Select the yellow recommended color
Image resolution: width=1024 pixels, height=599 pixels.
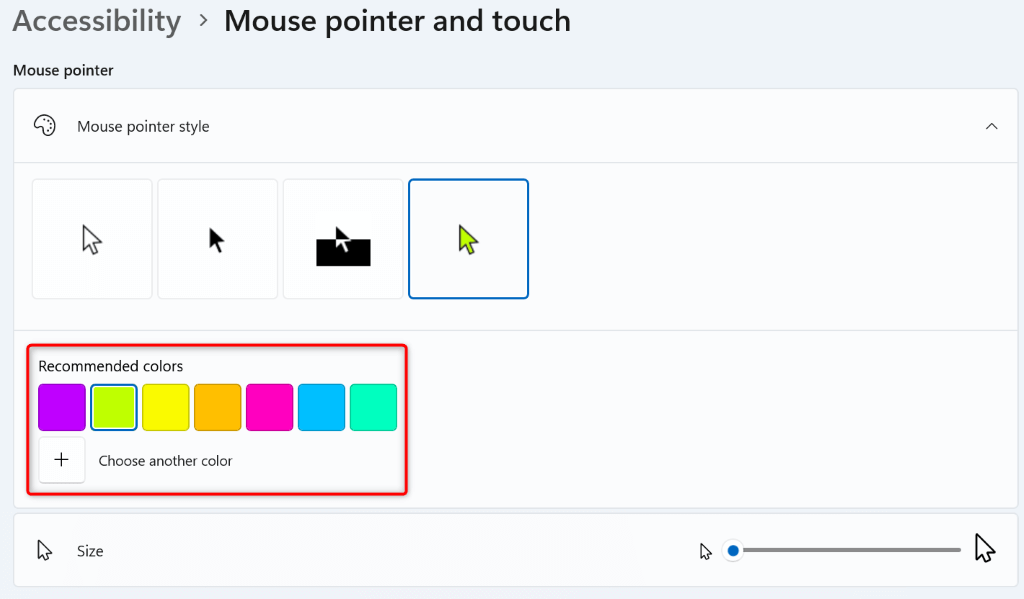click(x=165, y=407)
